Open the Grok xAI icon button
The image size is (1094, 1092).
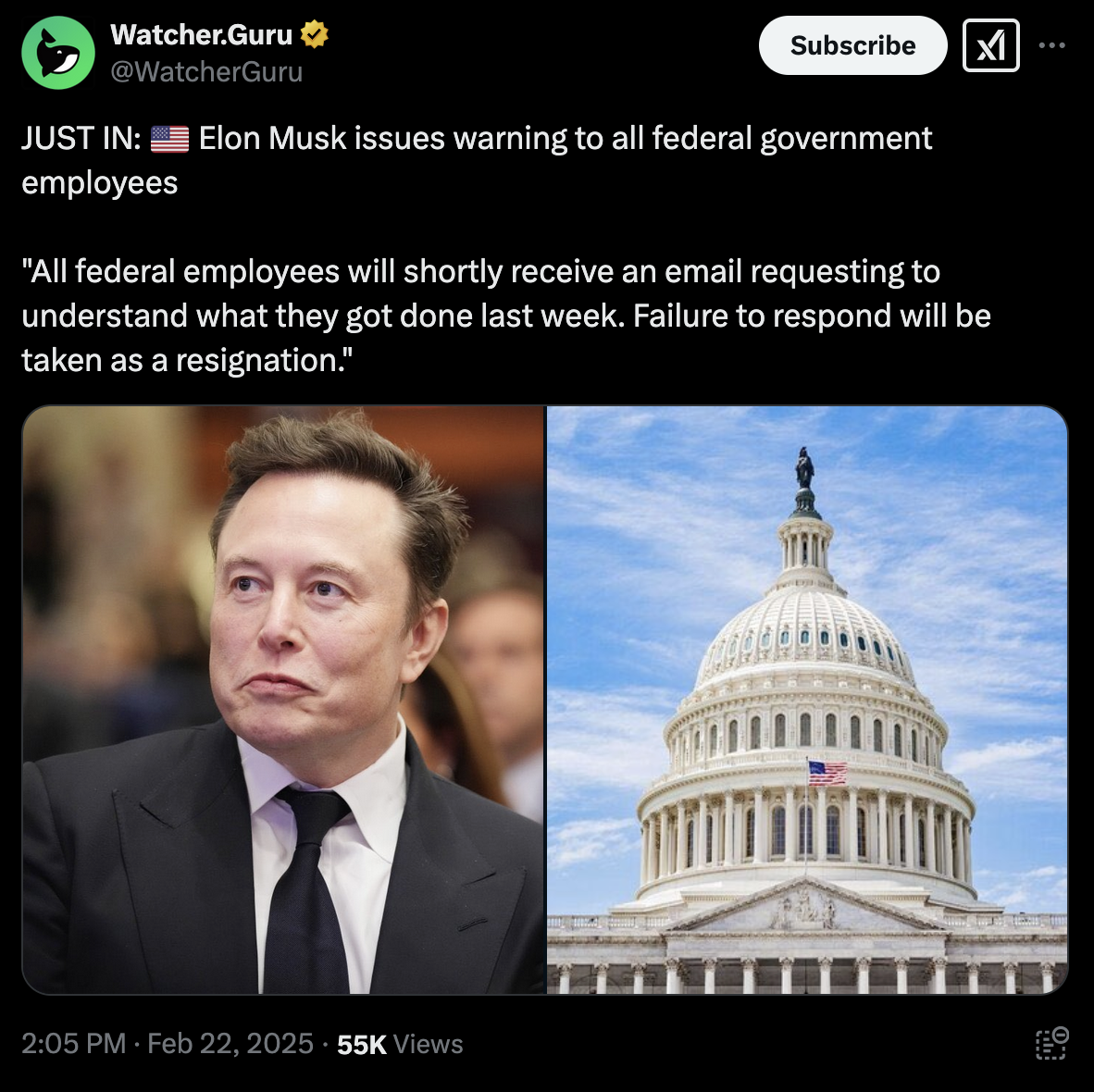990,45
